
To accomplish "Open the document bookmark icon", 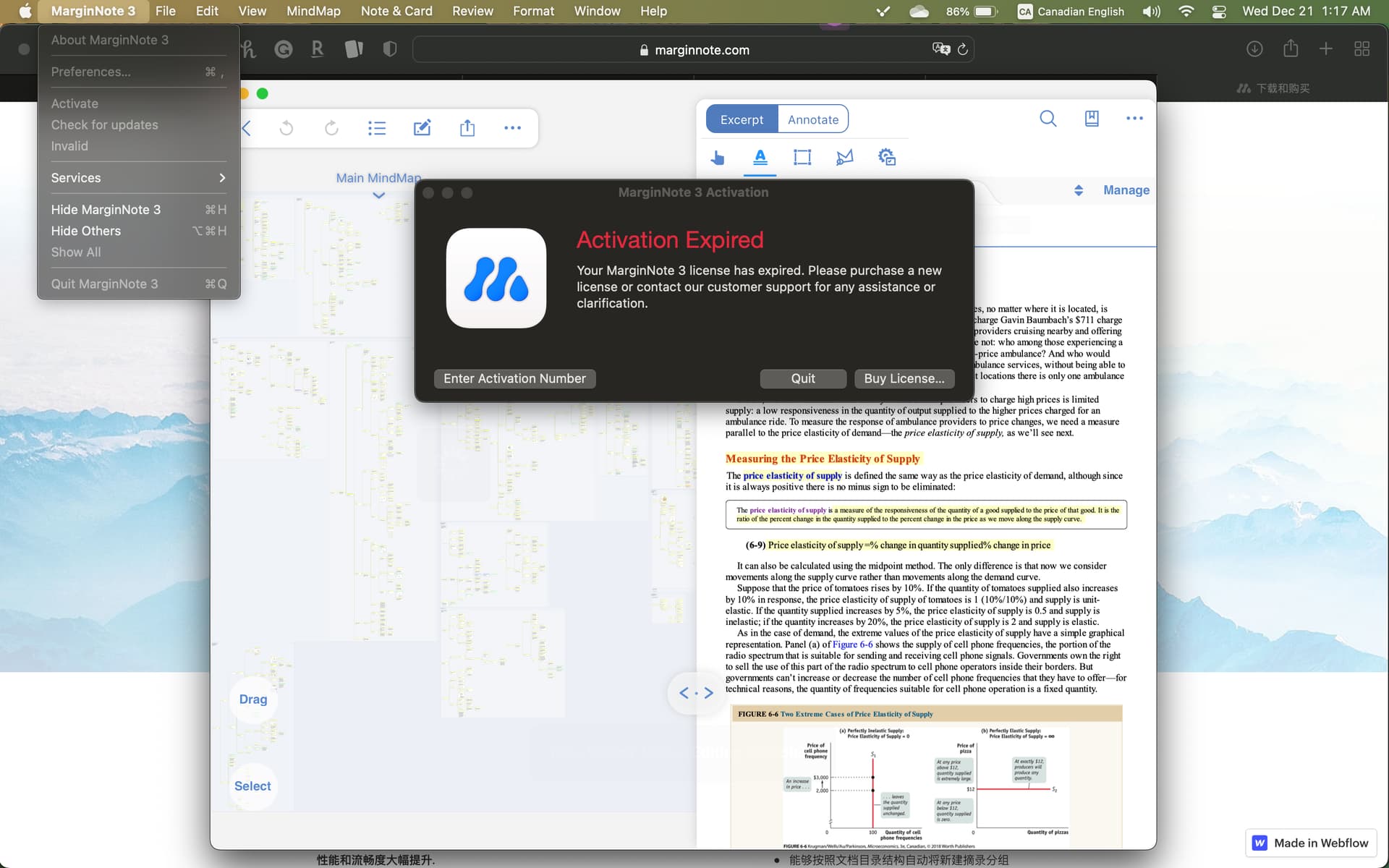I will 1092,119.
